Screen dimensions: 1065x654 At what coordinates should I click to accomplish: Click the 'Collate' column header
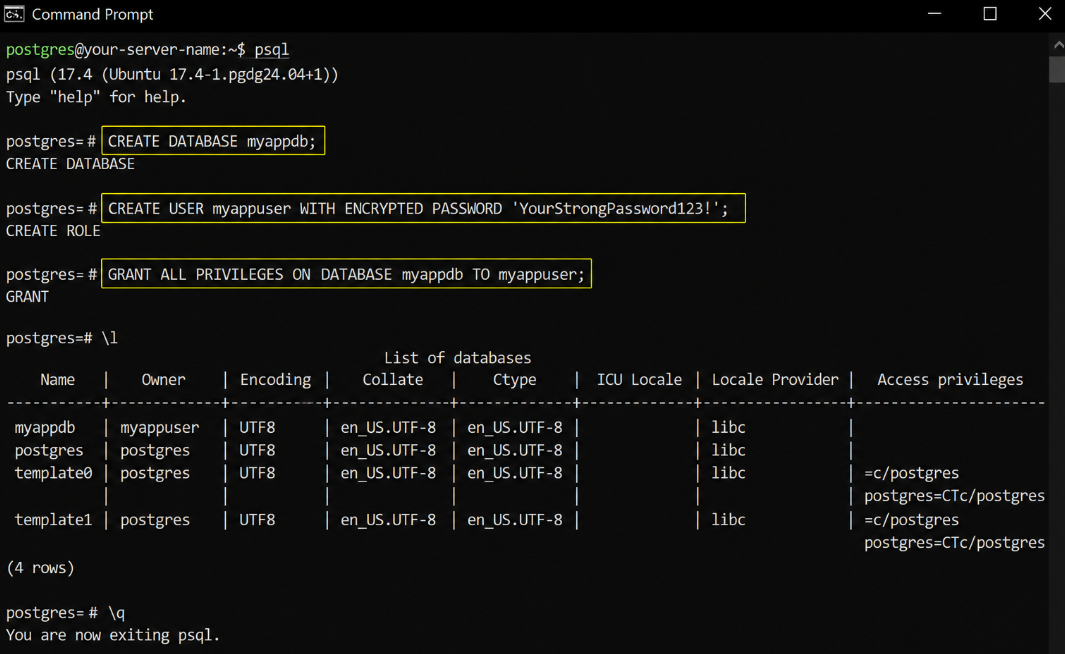point(393,380)
